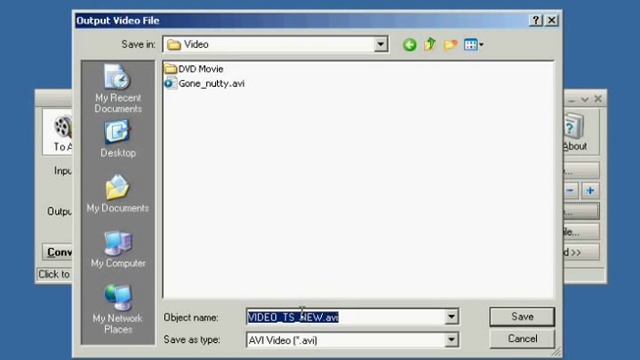The height and width of the screenshot is (360, 640).
Task: Open My Recent Documents in sidebar
Action: pos(118,88)
